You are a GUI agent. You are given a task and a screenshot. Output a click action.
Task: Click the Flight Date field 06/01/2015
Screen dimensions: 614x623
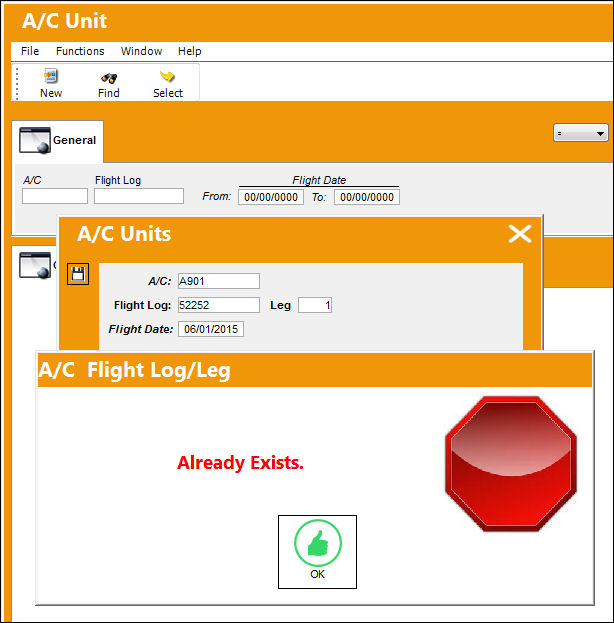pos(211,329)
